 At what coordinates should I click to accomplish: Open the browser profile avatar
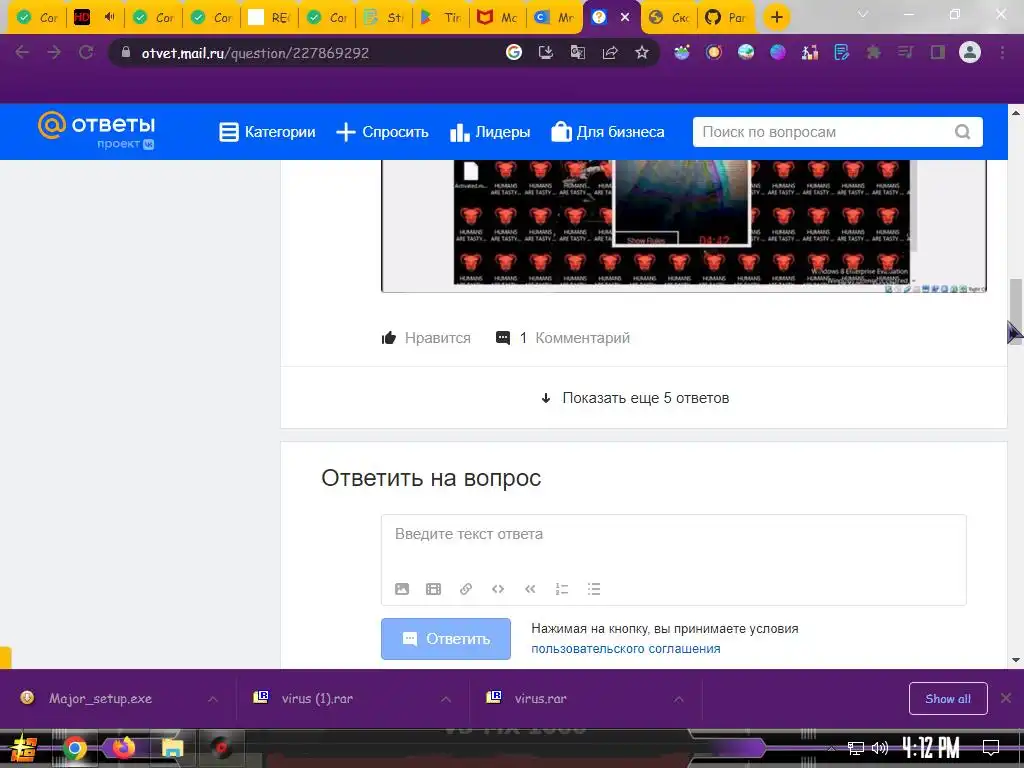[x=970, y=52]
